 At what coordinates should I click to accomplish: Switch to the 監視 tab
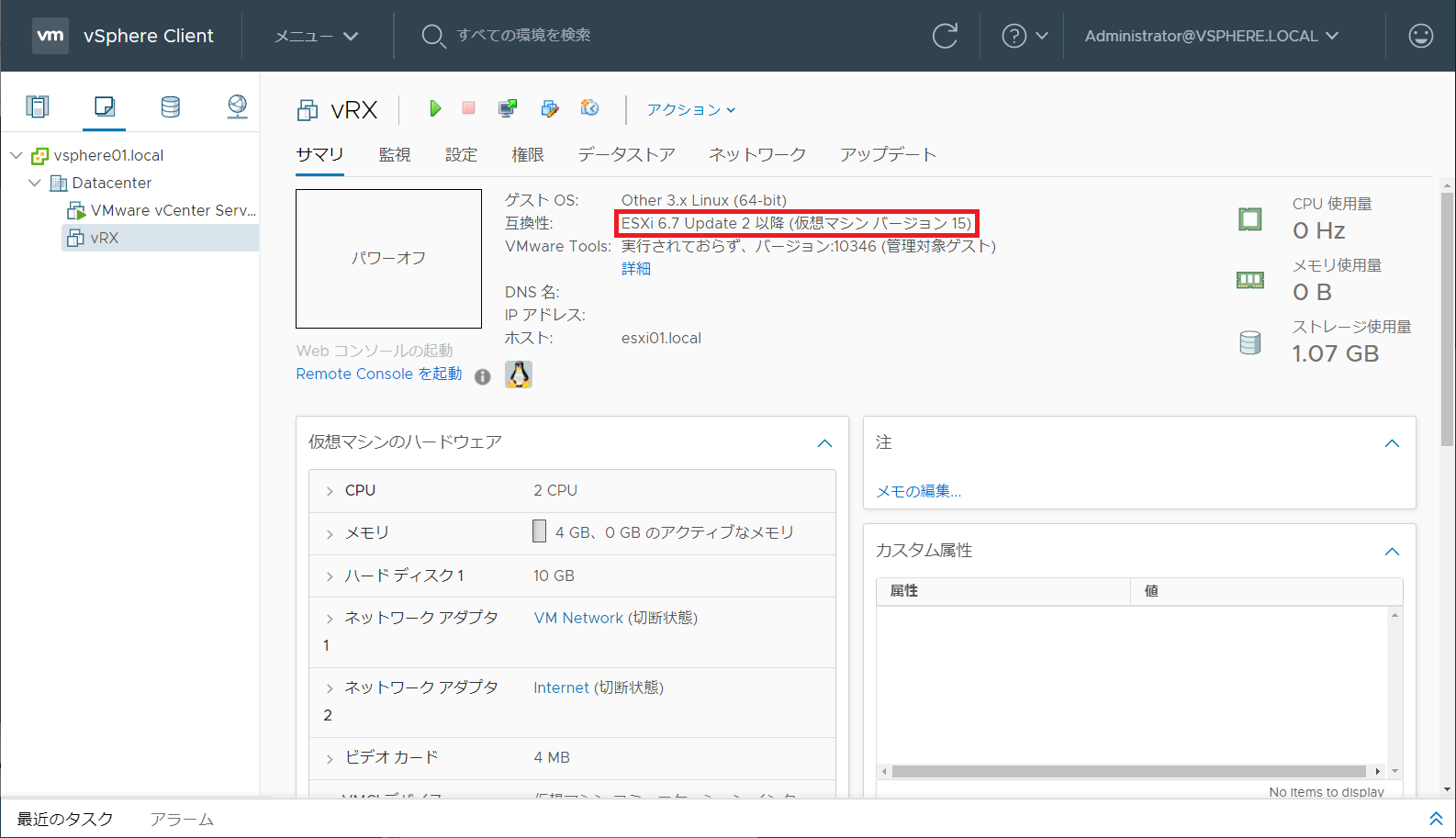point(395,154)
